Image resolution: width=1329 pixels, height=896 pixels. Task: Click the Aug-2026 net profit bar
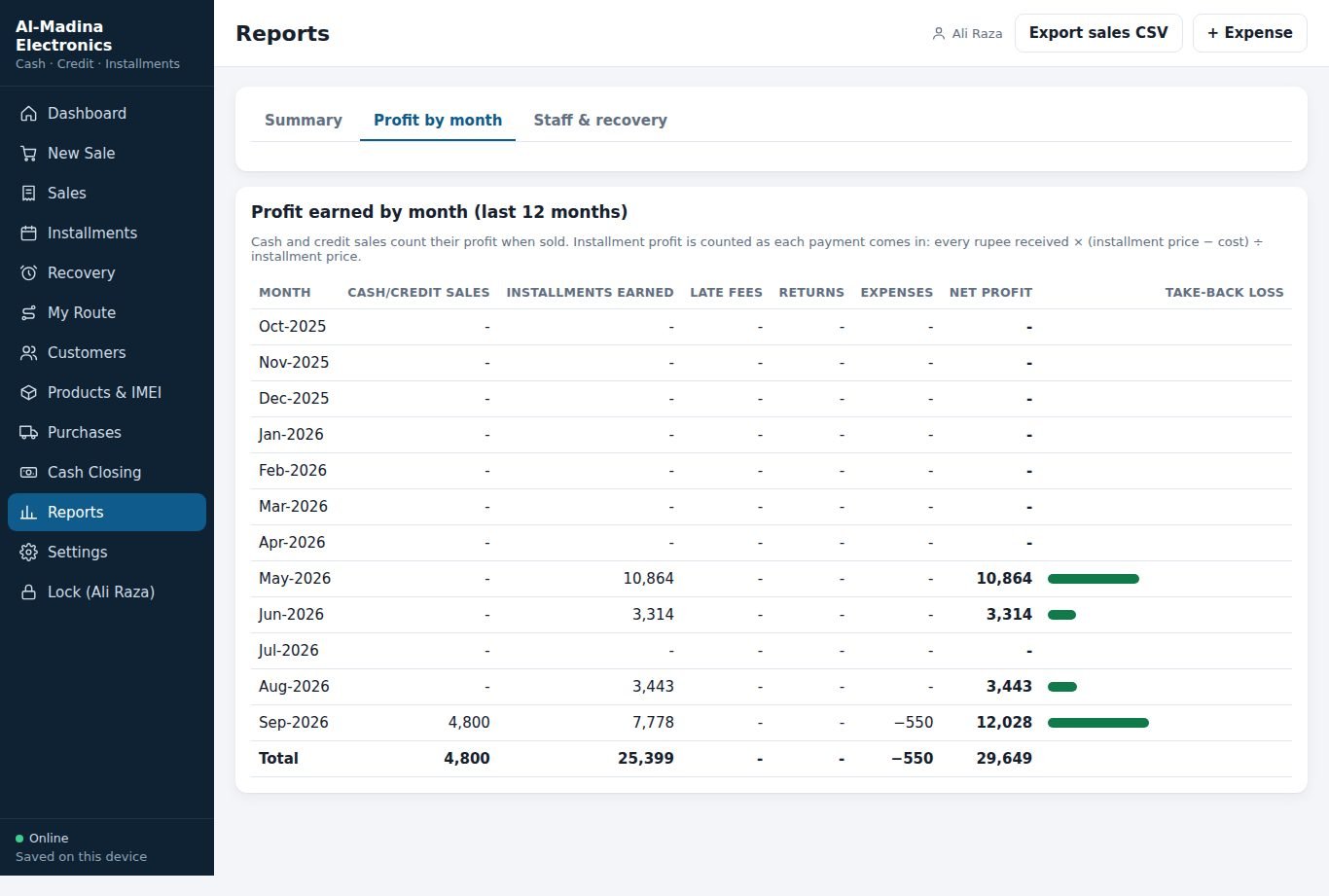pos(1062,687)
